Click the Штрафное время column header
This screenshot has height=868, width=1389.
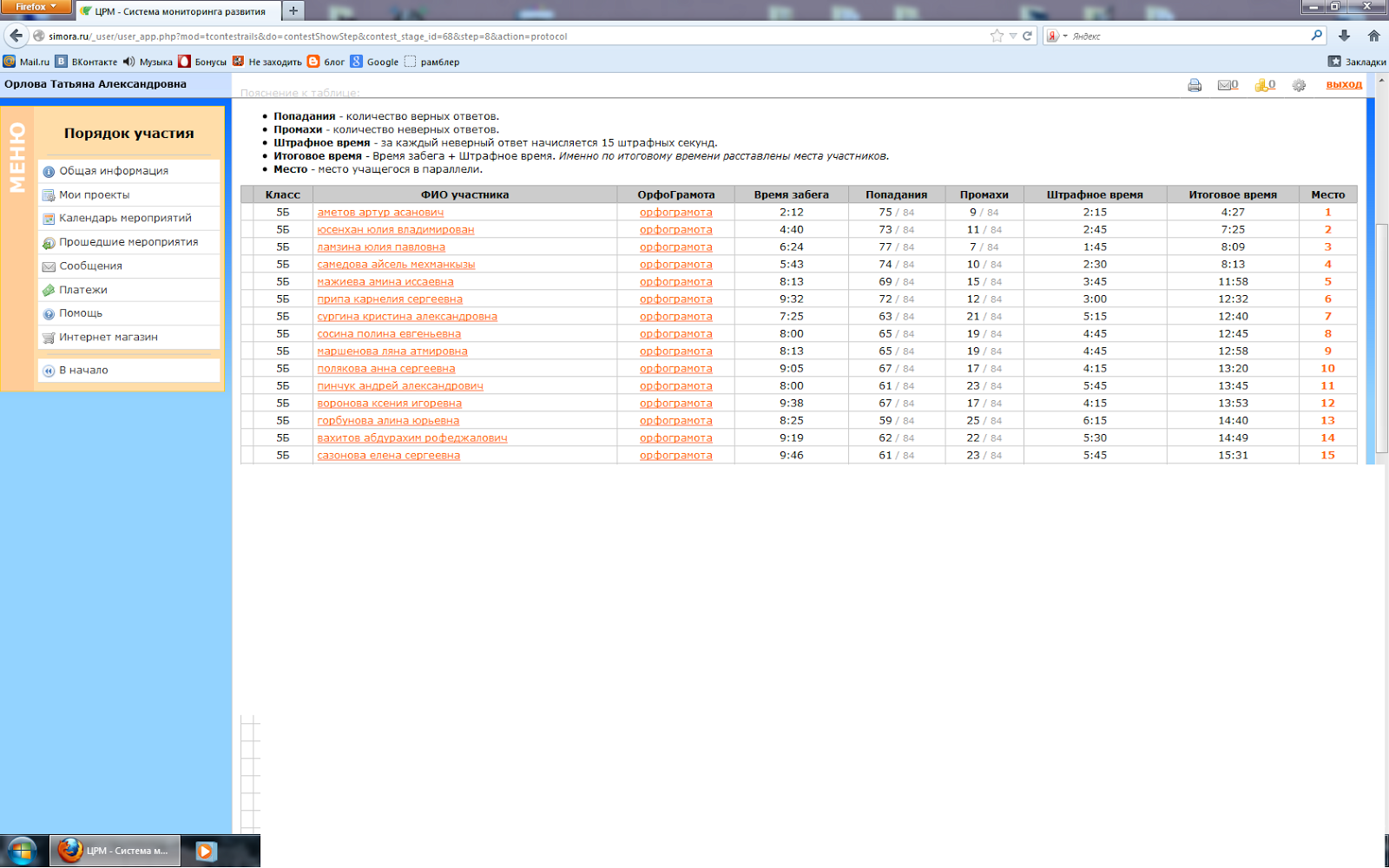click(1095, 194)
